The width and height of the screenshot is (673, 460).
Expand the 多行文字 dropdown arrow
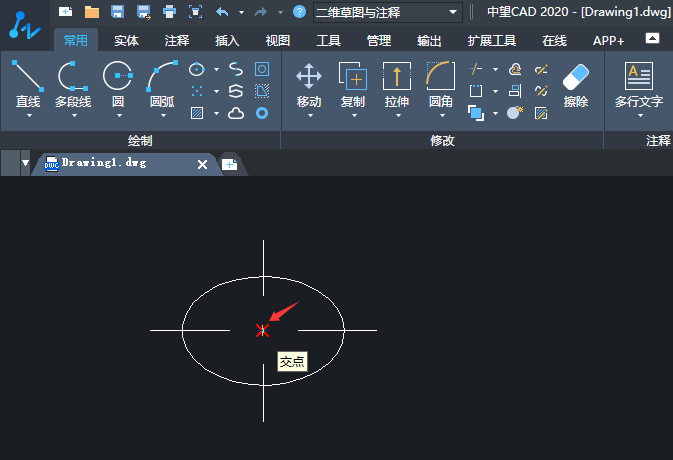[x=640, y=116]
